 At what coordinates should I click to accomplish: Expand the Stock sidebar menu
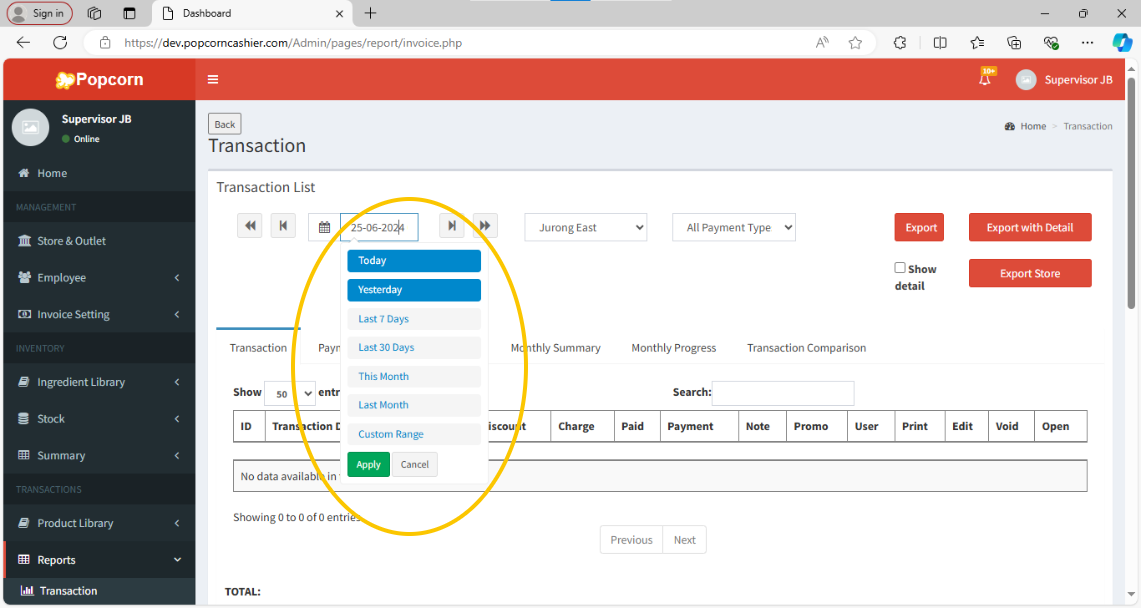(x=100, y=419)
